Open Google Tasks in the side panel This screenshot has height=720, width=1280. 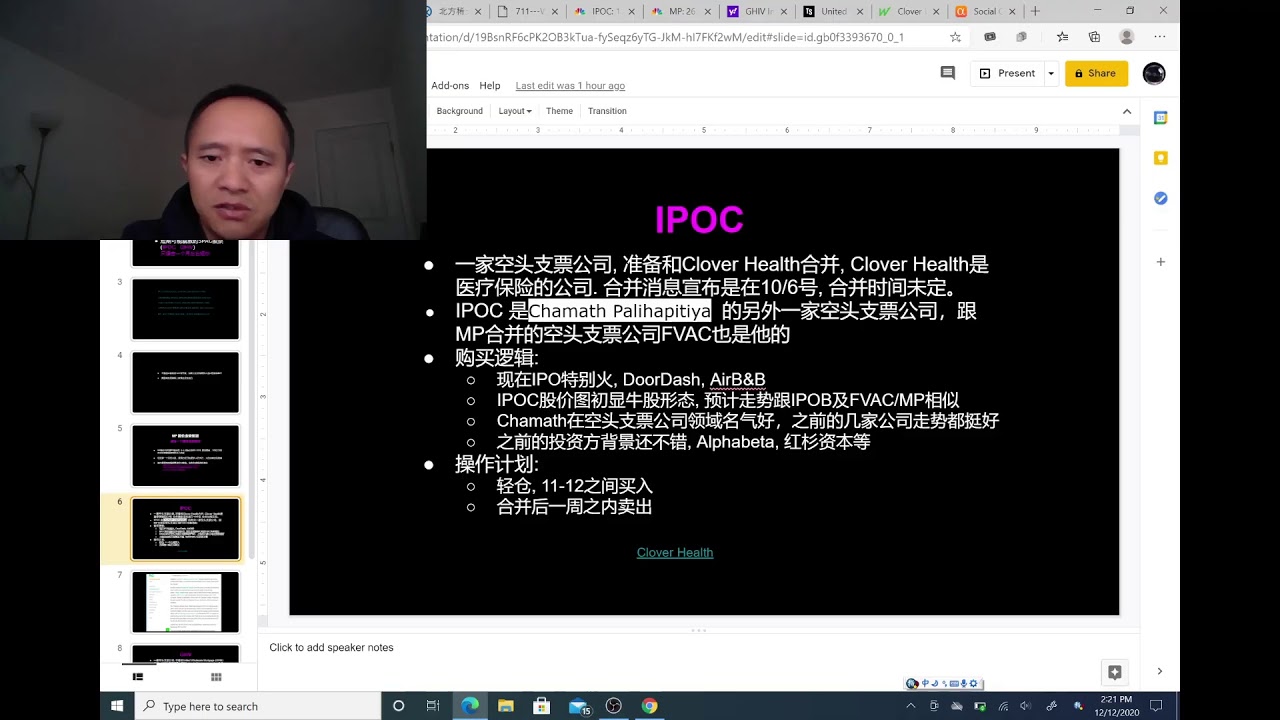tap(1161, 198)
